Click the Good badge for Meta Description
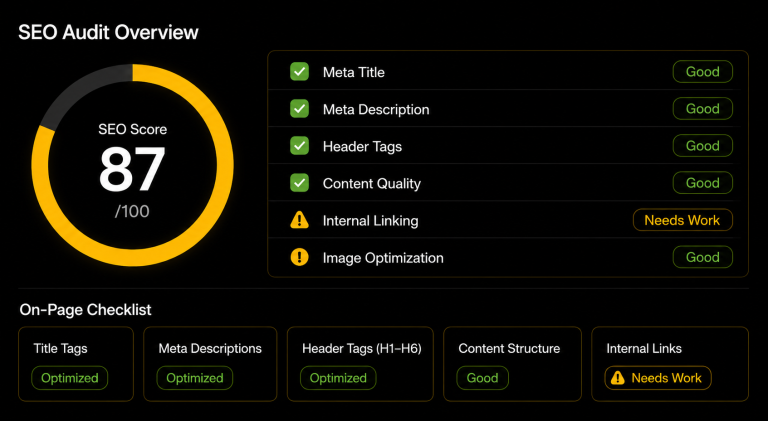Image resolution: width=768 pixels, height=421 pixels. [x=702, y=109]
